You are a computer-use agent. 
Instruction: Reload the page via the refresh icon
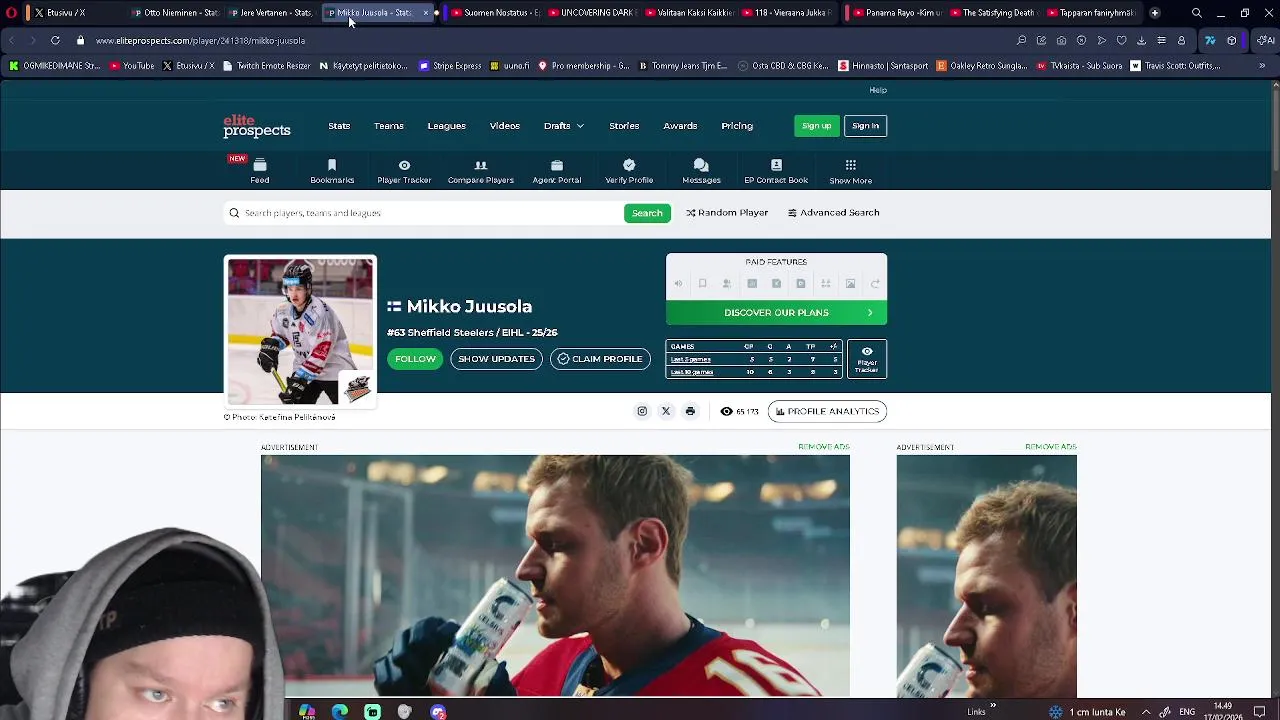pyautogui.click(x=55, y=40)
